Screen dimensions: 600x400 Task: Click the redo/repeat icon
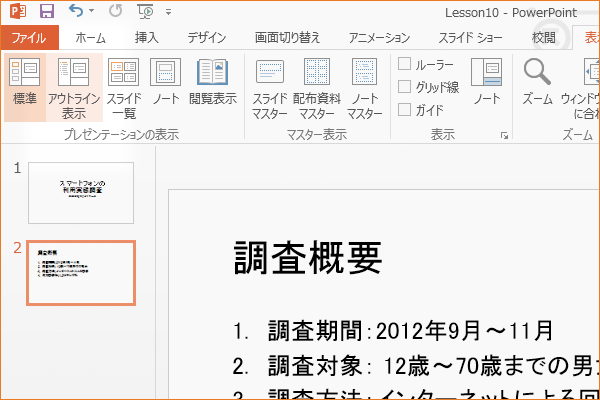point(116,11)
